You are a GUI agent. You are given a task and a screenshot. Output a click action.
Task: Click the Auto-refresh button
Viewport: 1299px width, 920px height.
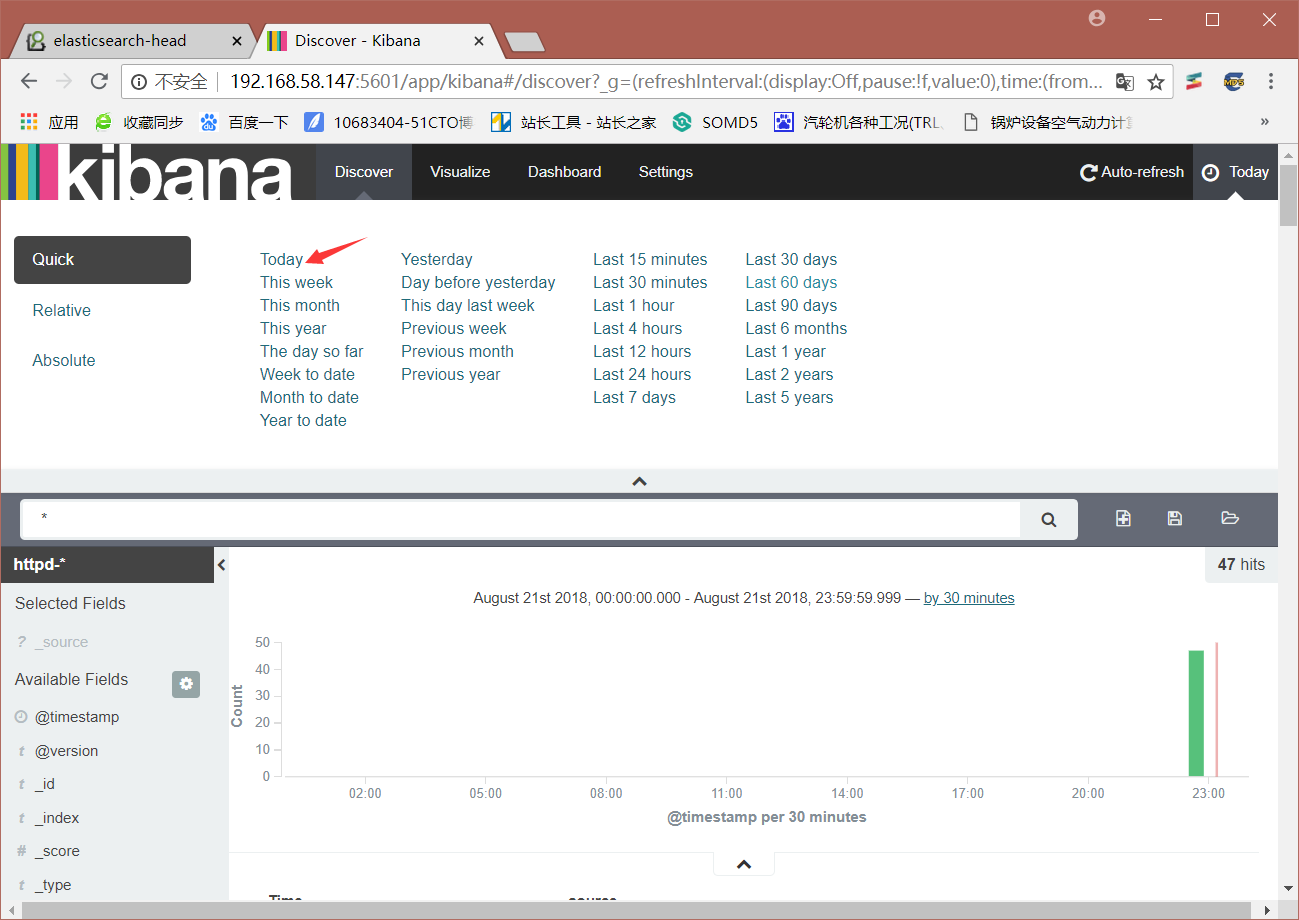tap(1132, 172)
